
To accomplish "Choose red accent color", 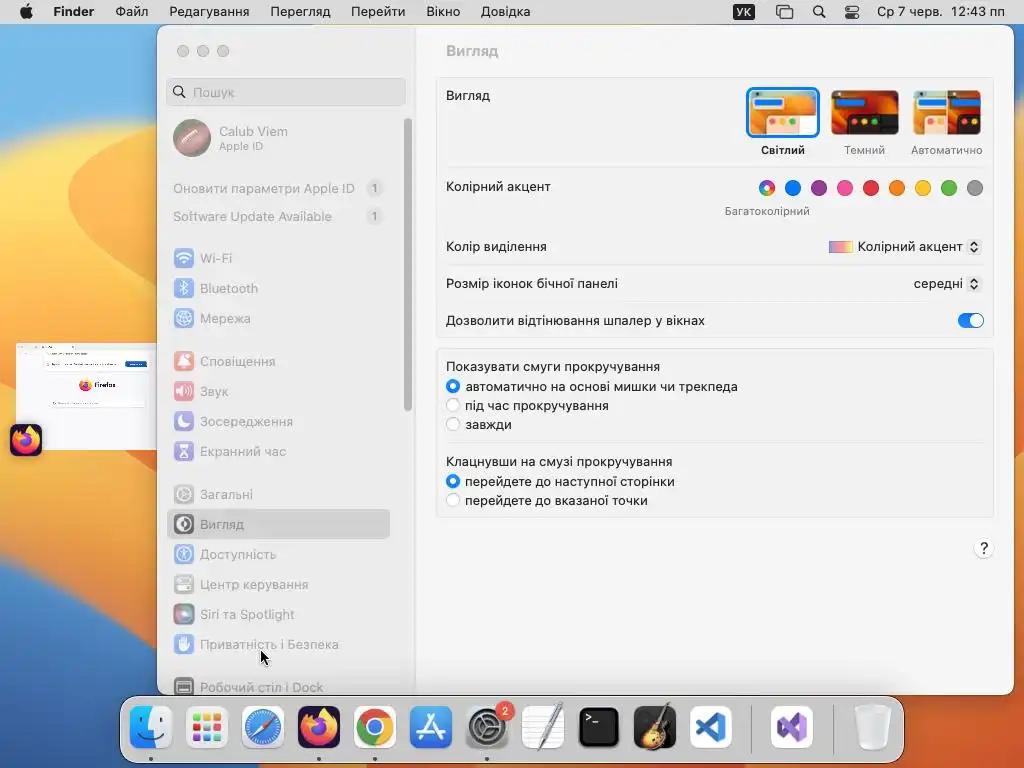I will coord(871,188).
